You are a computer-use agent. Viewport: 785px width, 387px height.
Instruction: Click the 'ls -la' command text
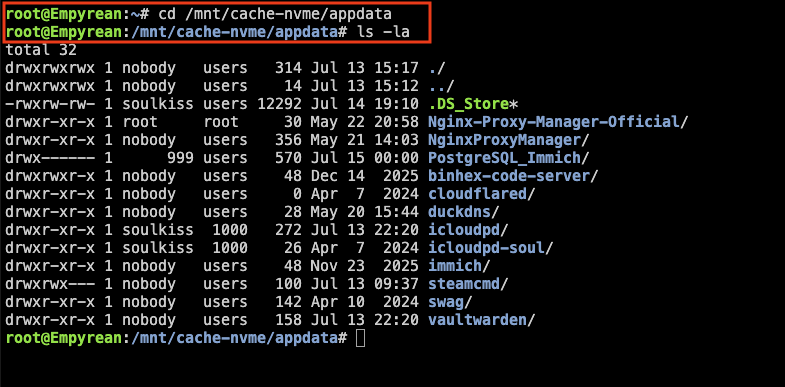(x=383, y=32)
